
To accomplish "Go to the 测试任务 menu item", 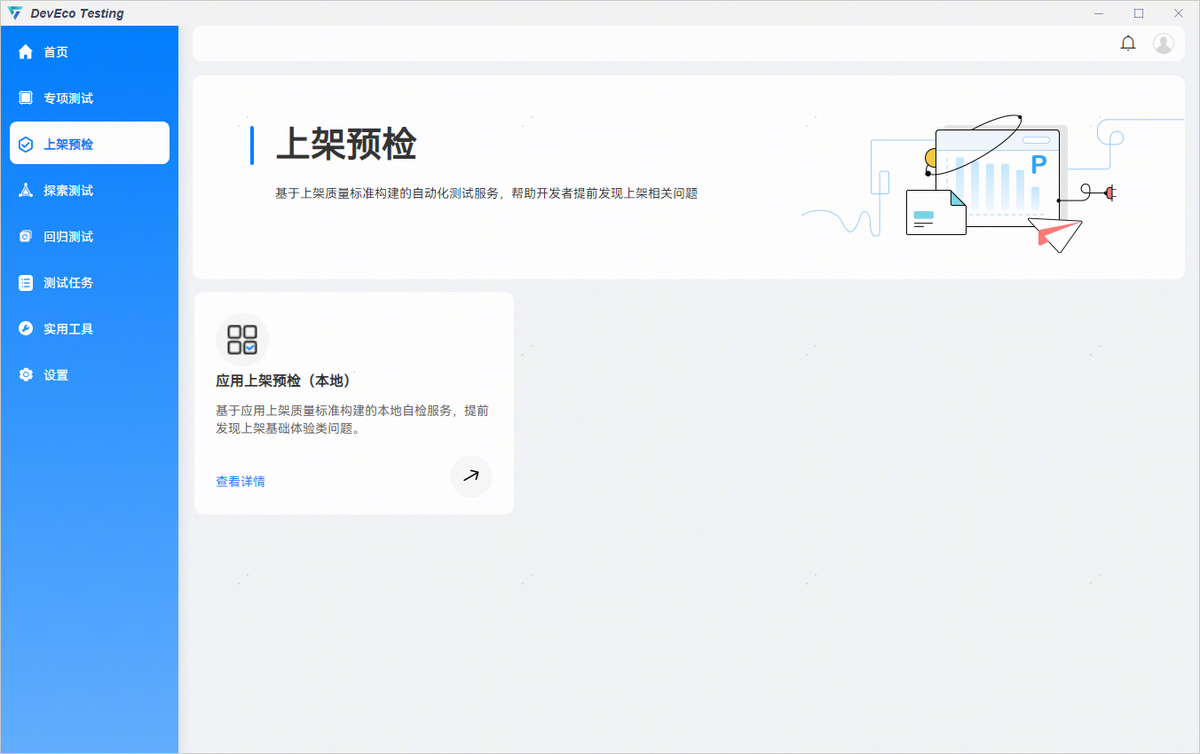I will 68,283.
